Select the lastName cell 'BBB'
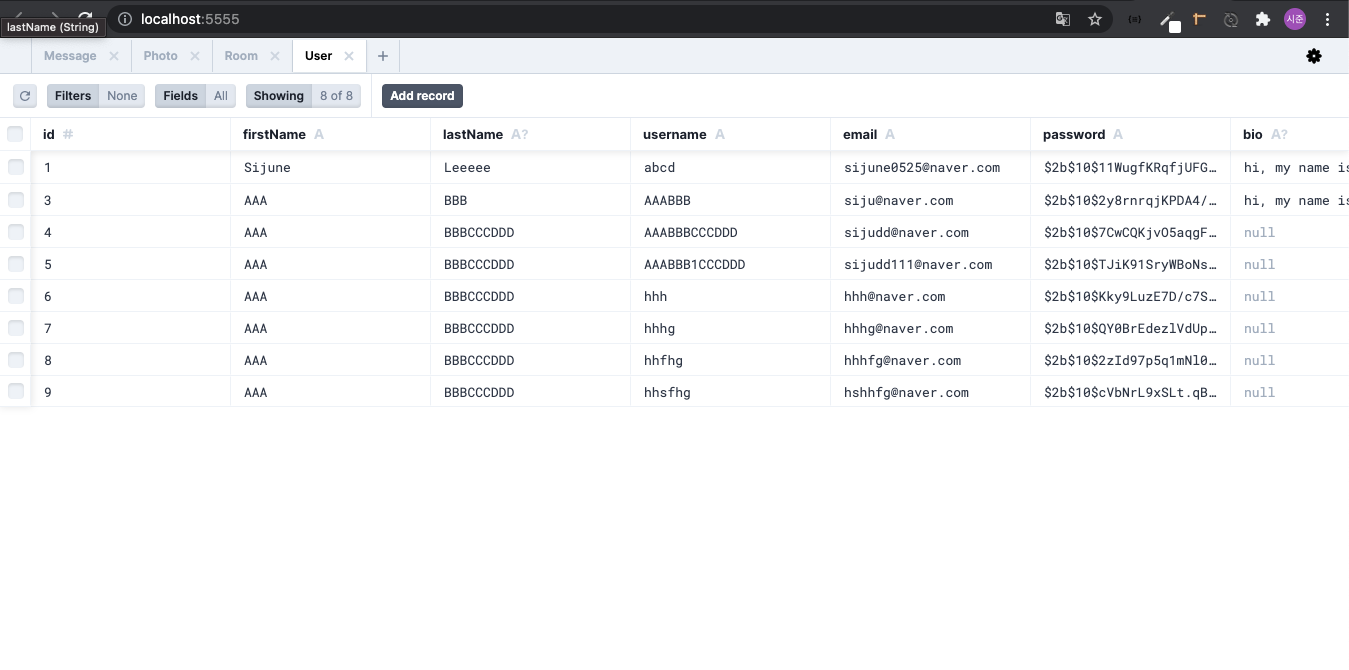Screen dimensions: 1349x670 coord(531,200)
